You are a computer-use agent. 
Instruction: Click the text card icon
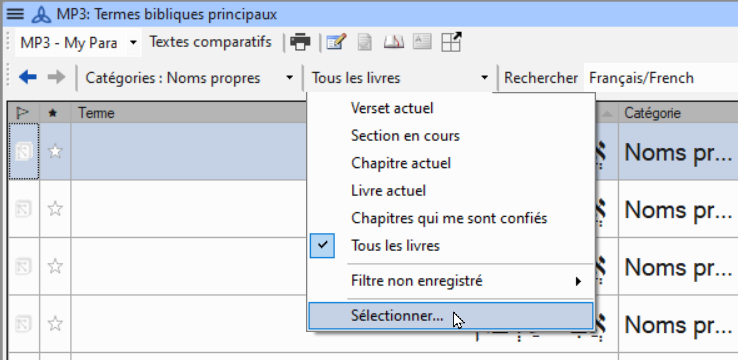pyautogui.click(x=422, y=41)
